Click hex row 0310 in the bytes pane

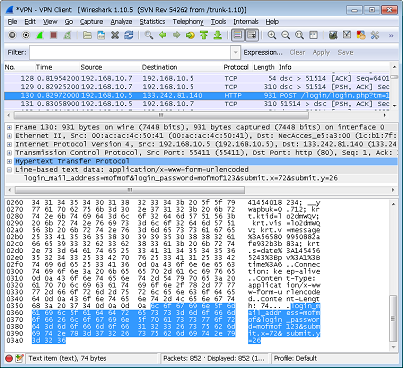[x=163, y=278]
